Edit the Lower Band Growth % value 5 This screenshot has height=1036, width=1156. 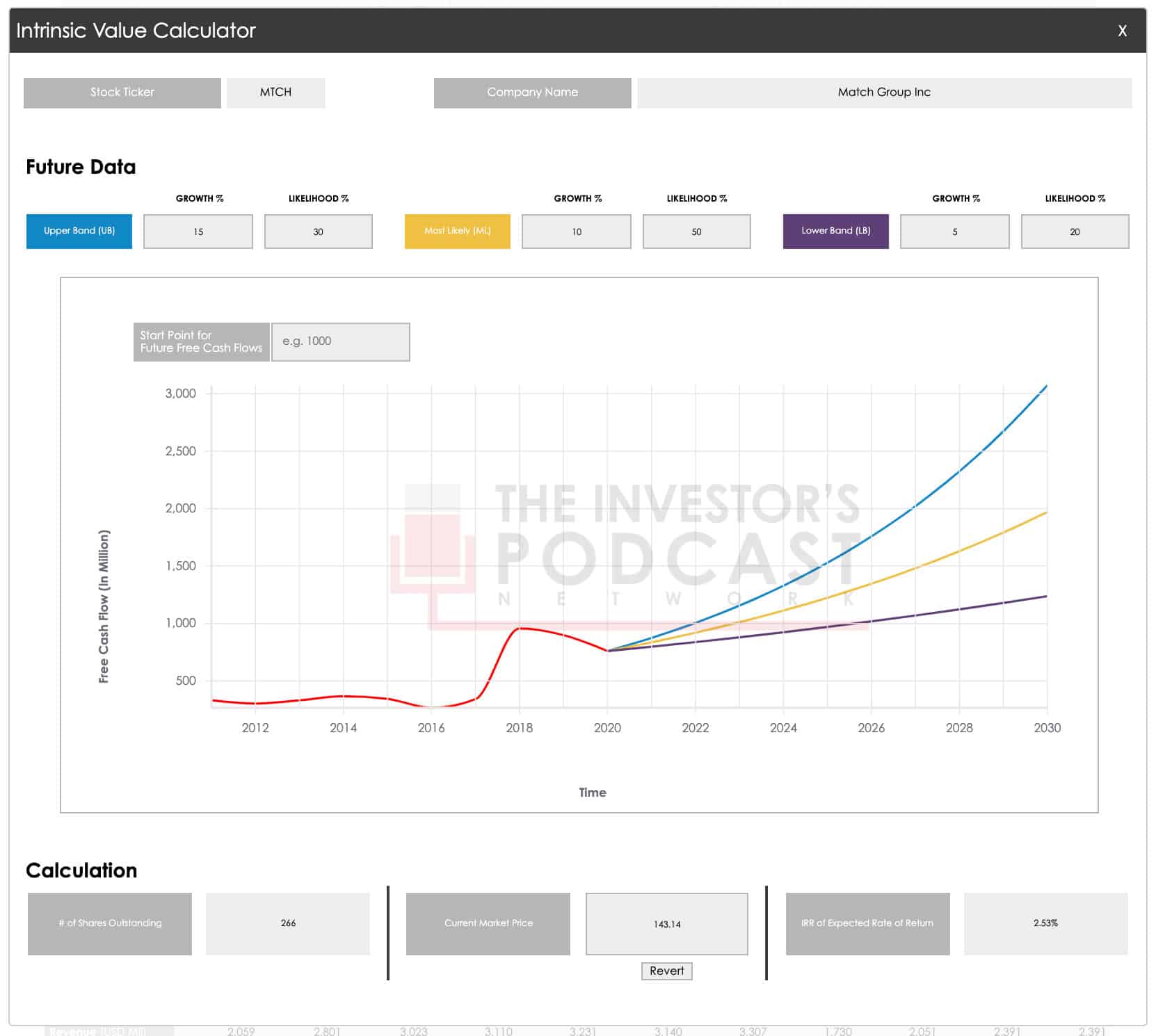tap(954, 232)
